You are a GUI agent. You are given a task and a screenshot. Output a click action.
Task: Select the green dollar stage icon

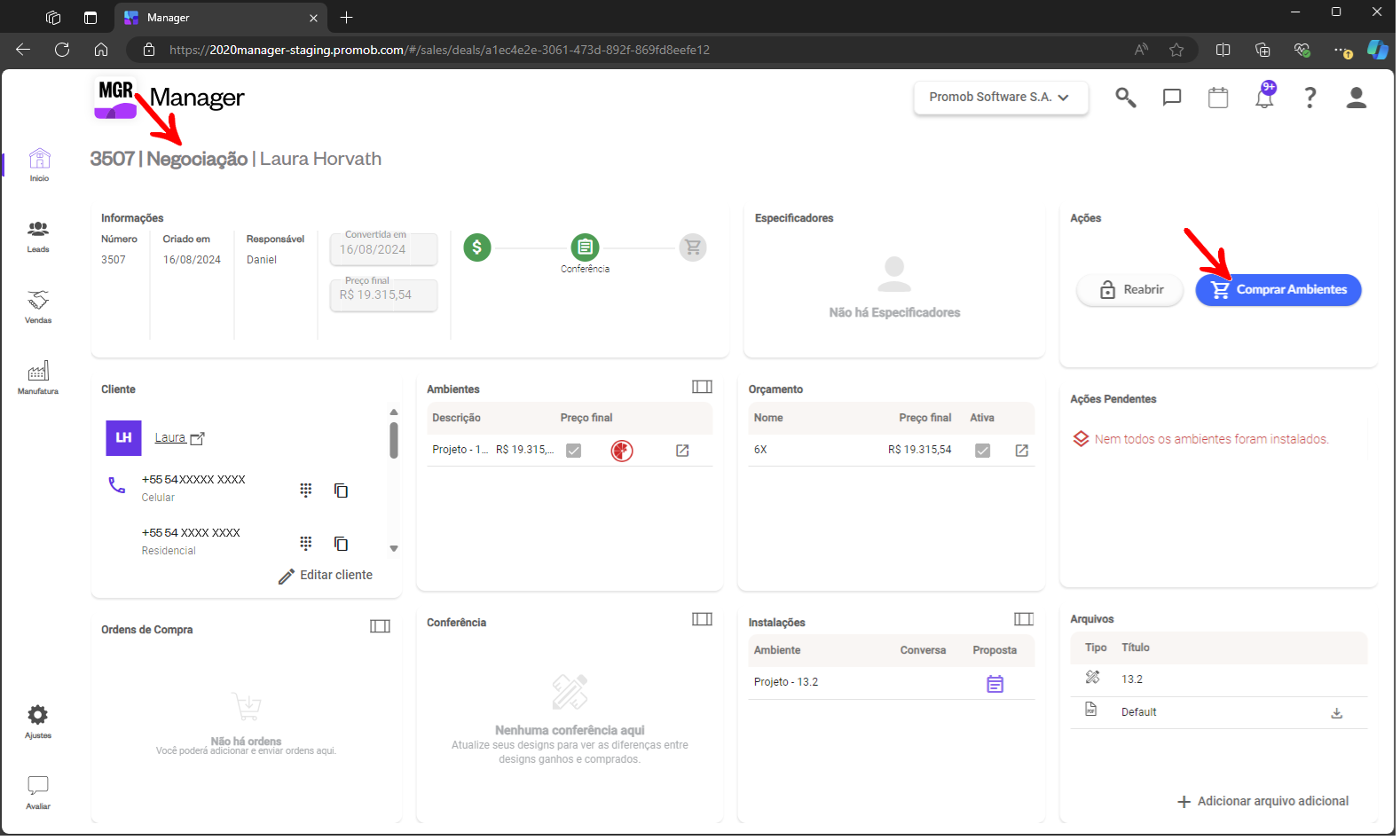click(x=477, y=247)
